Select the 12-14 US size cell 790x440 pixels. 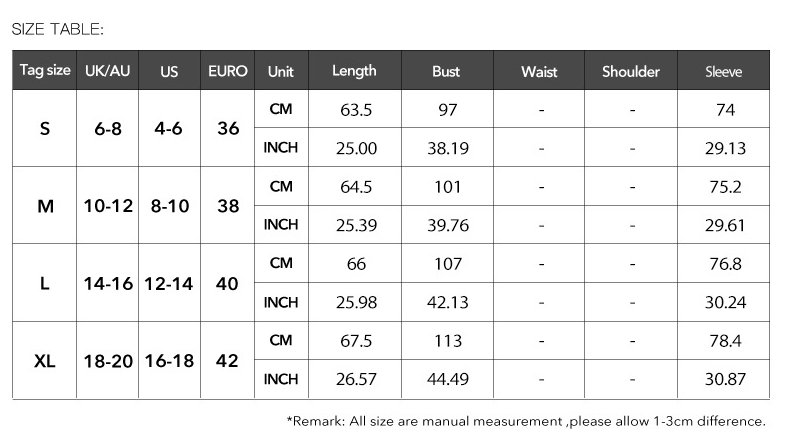coord(169,284)
